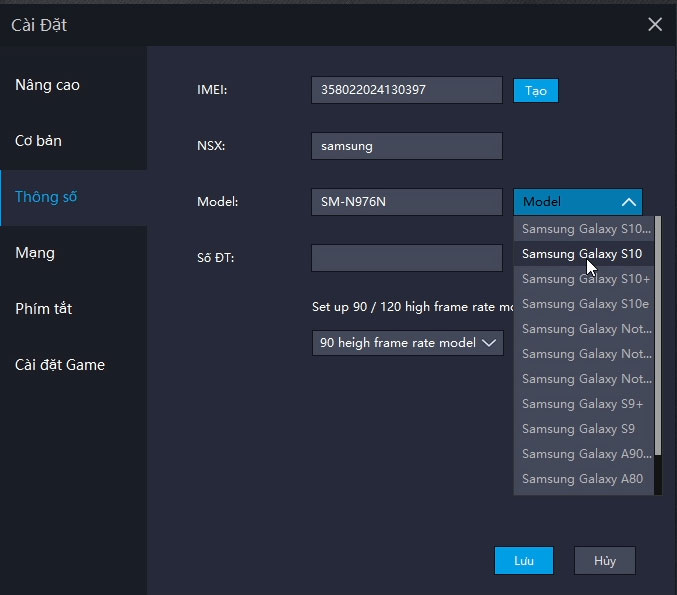Save settings with the Lưu button
The width and height of the screenshot is (677, 595).
(524, 561)
